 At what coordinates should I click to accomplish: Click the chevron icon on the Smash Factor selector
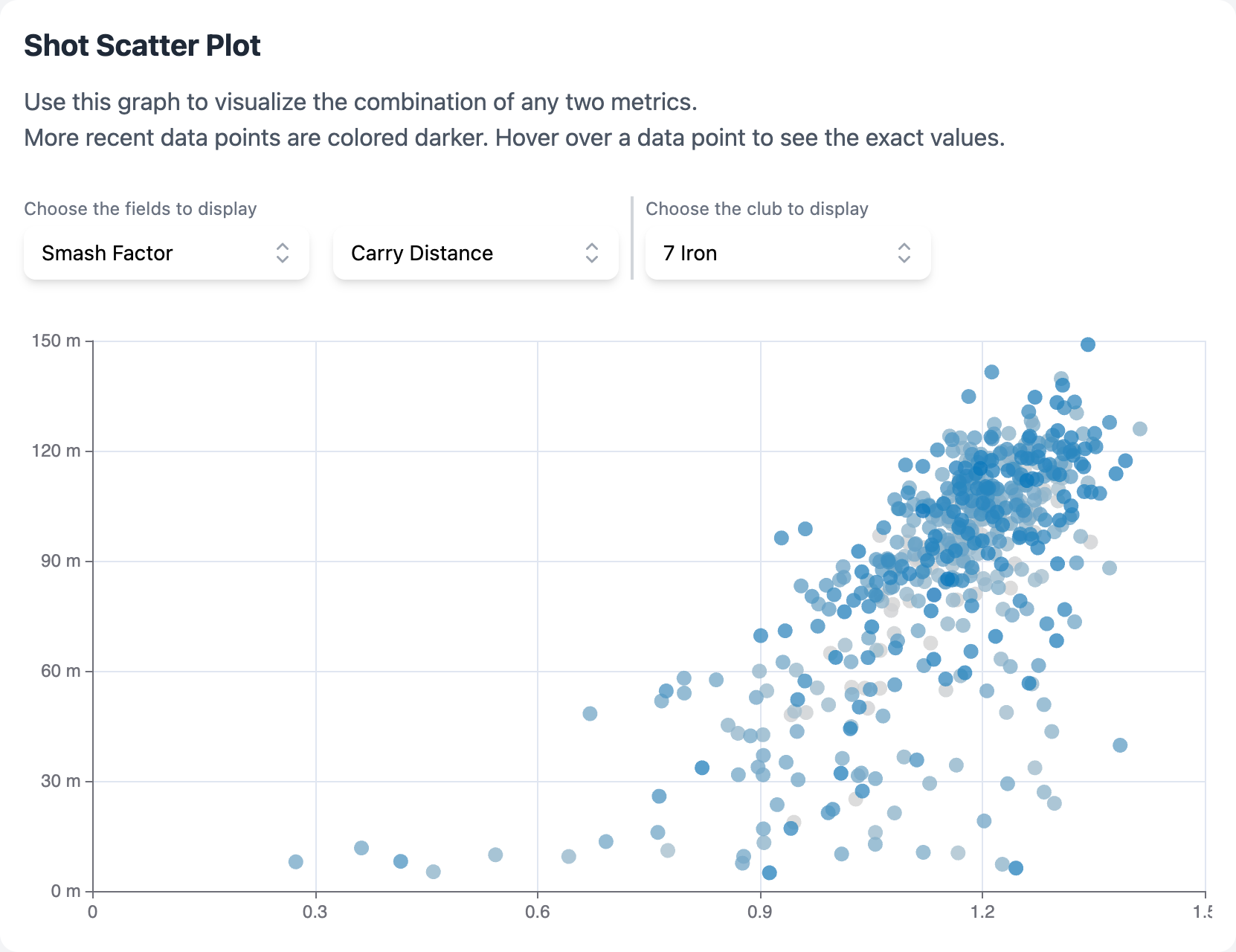(x=283, y=254)
